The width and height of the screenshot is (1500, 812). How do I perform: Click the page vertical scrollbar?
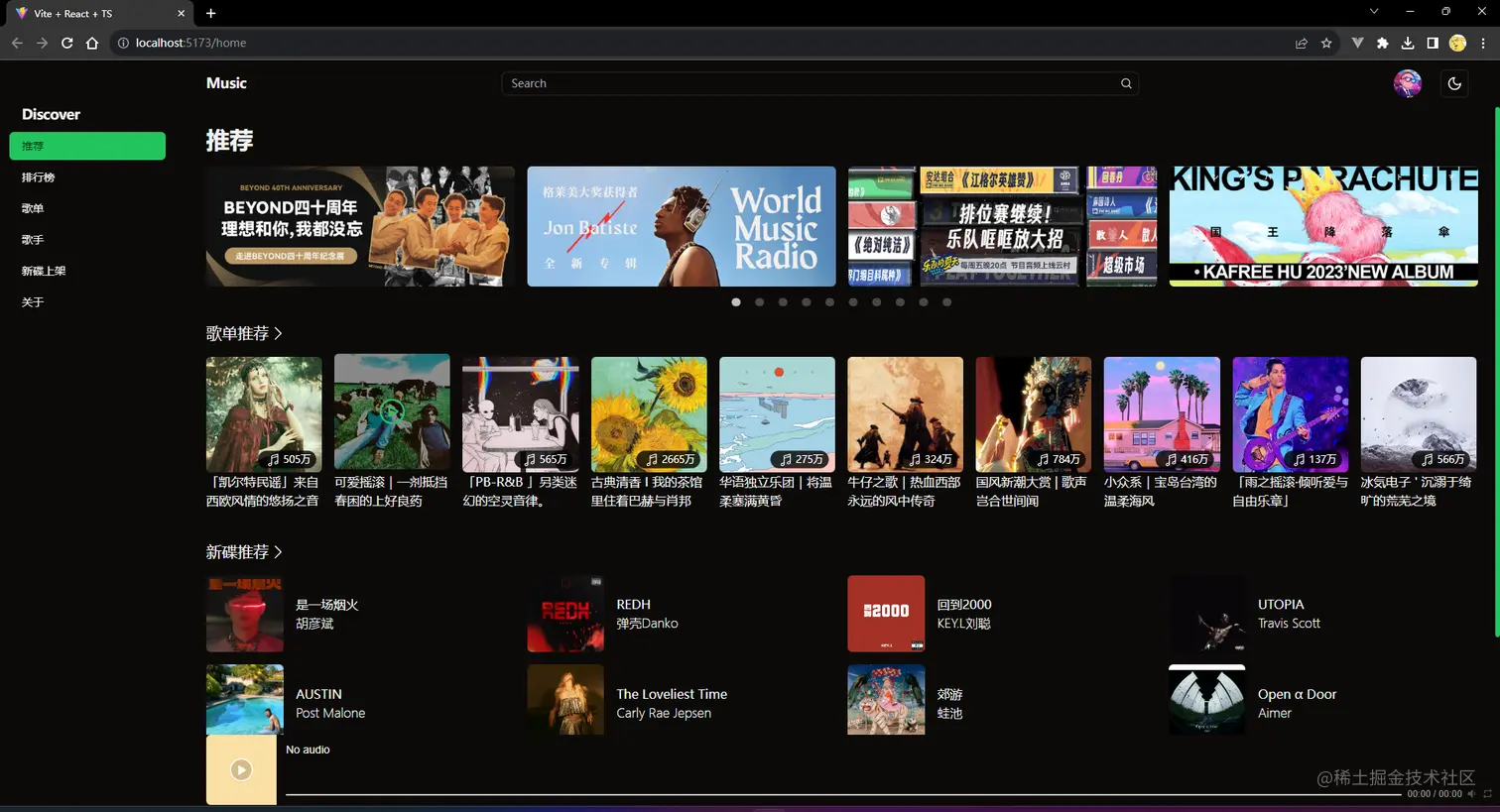(1495, 371)
